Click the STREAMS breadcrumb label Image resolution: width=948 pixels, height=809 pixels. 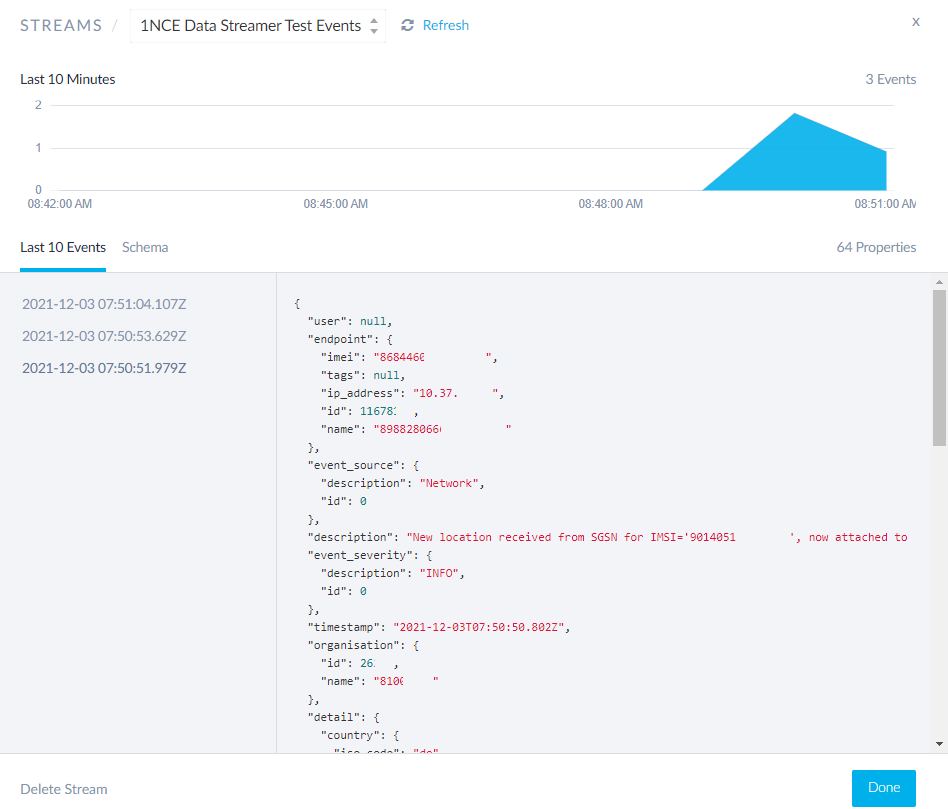click(x=61, y=26)
